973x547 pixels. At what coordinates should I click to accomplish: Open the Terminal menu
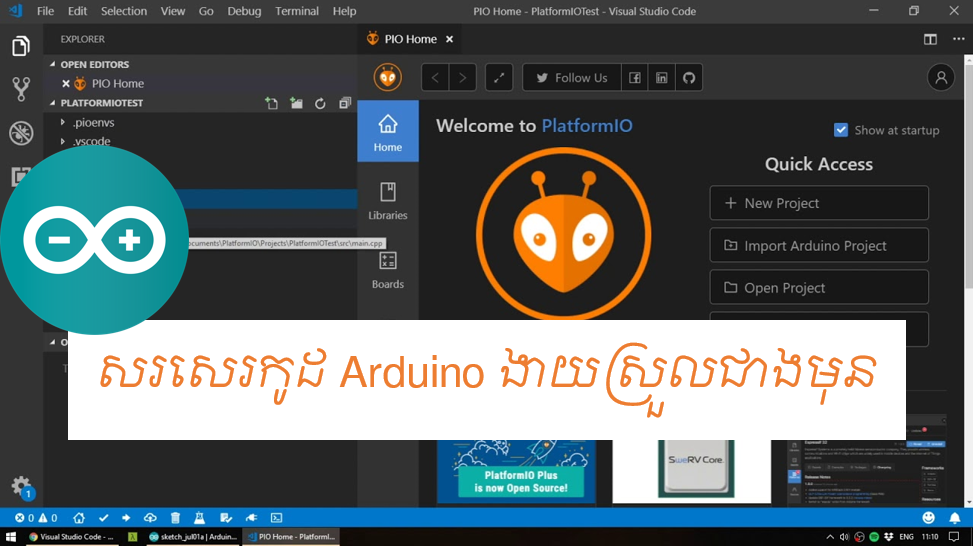click(x=297, y=11)
